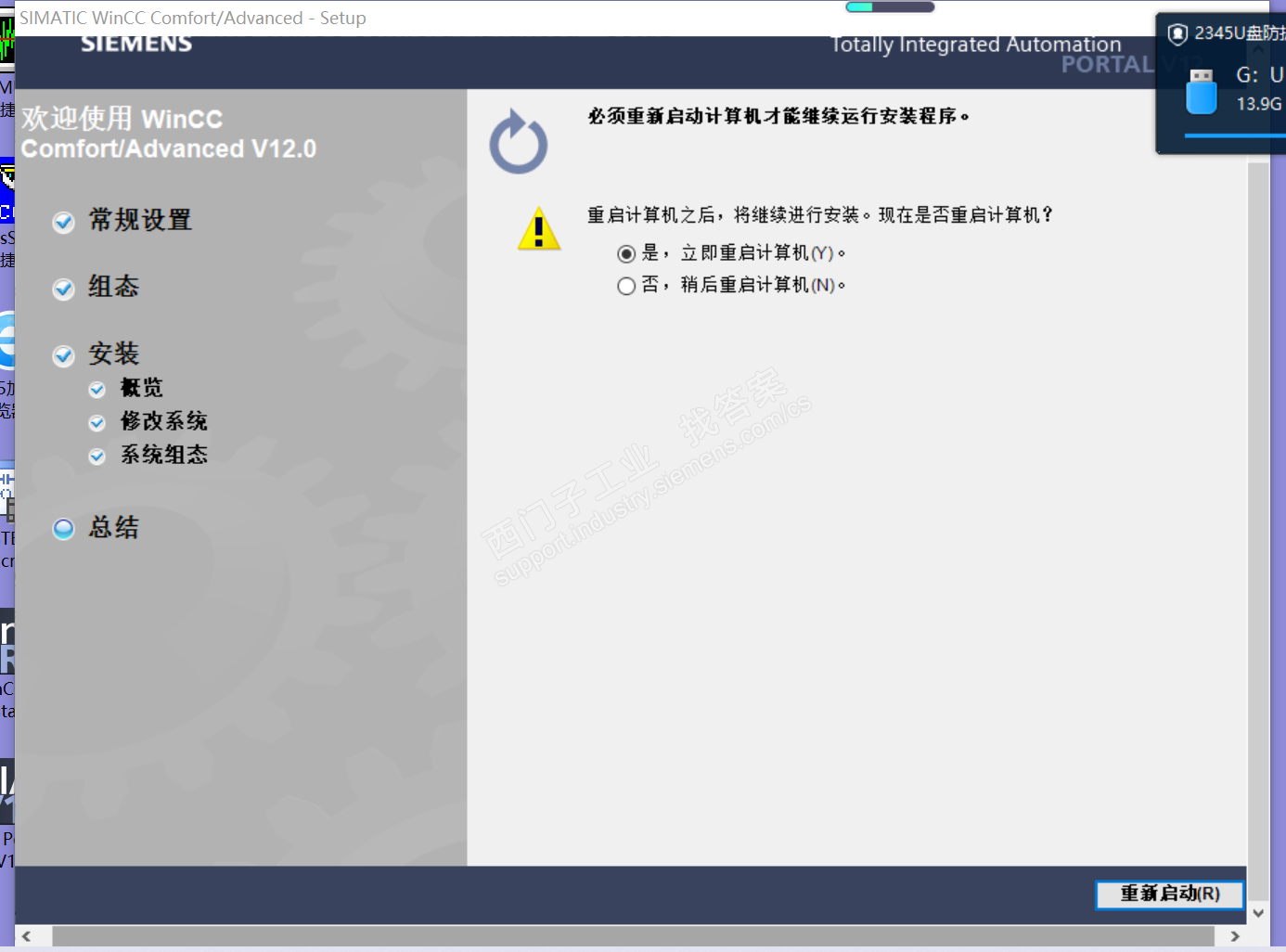Select the 概览 sub-step
Viewport: 1286px width, 952px height.
tap(142, 388)
